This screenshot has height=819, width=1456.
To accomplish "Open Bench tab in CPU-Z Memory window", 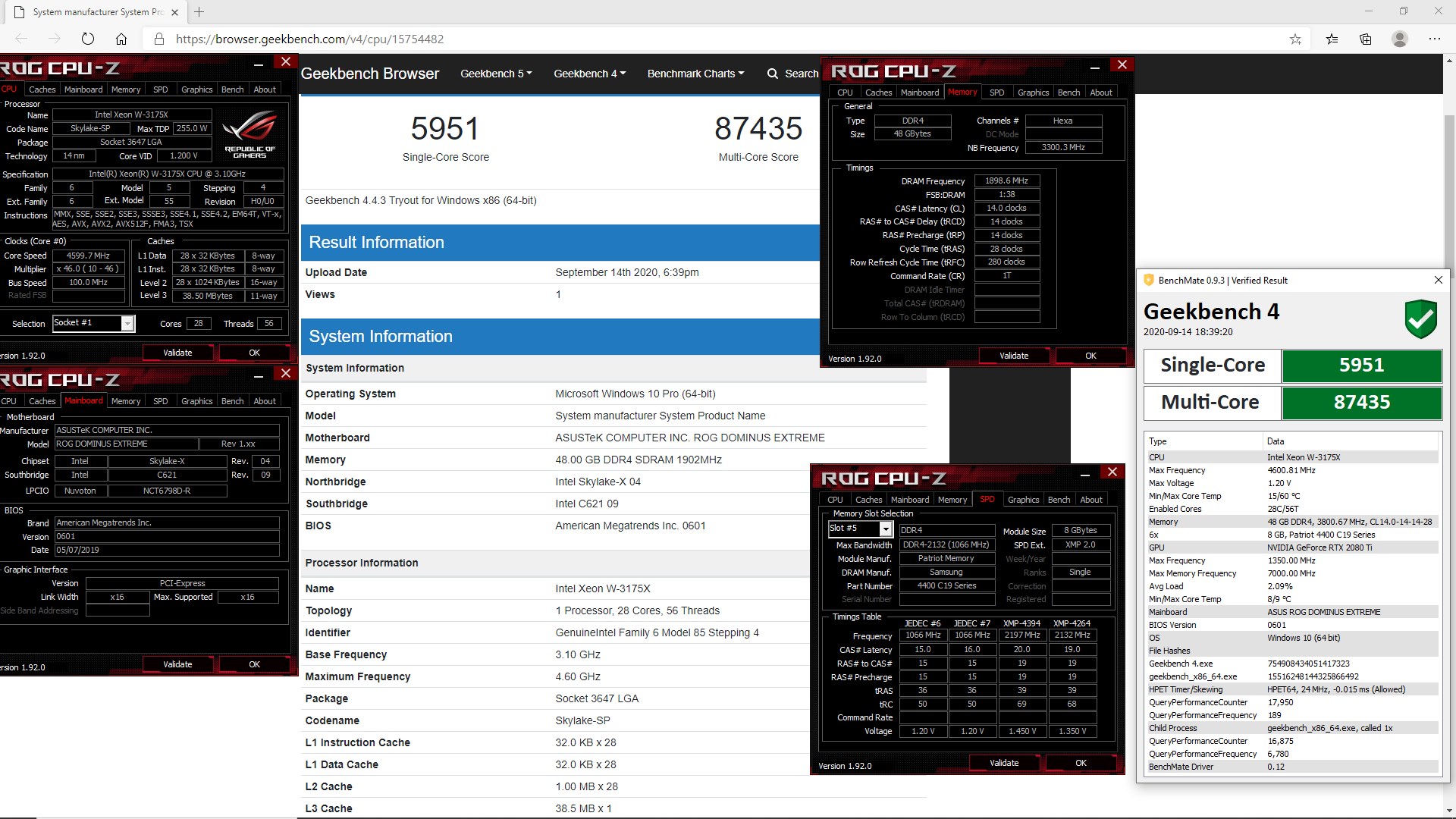I will click(1068, 93).
